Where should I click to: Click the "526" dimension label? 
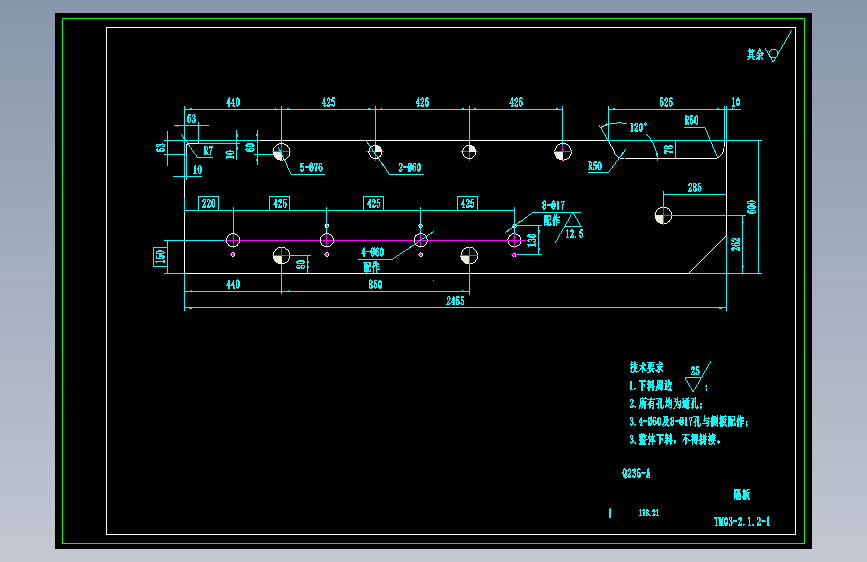666,102
